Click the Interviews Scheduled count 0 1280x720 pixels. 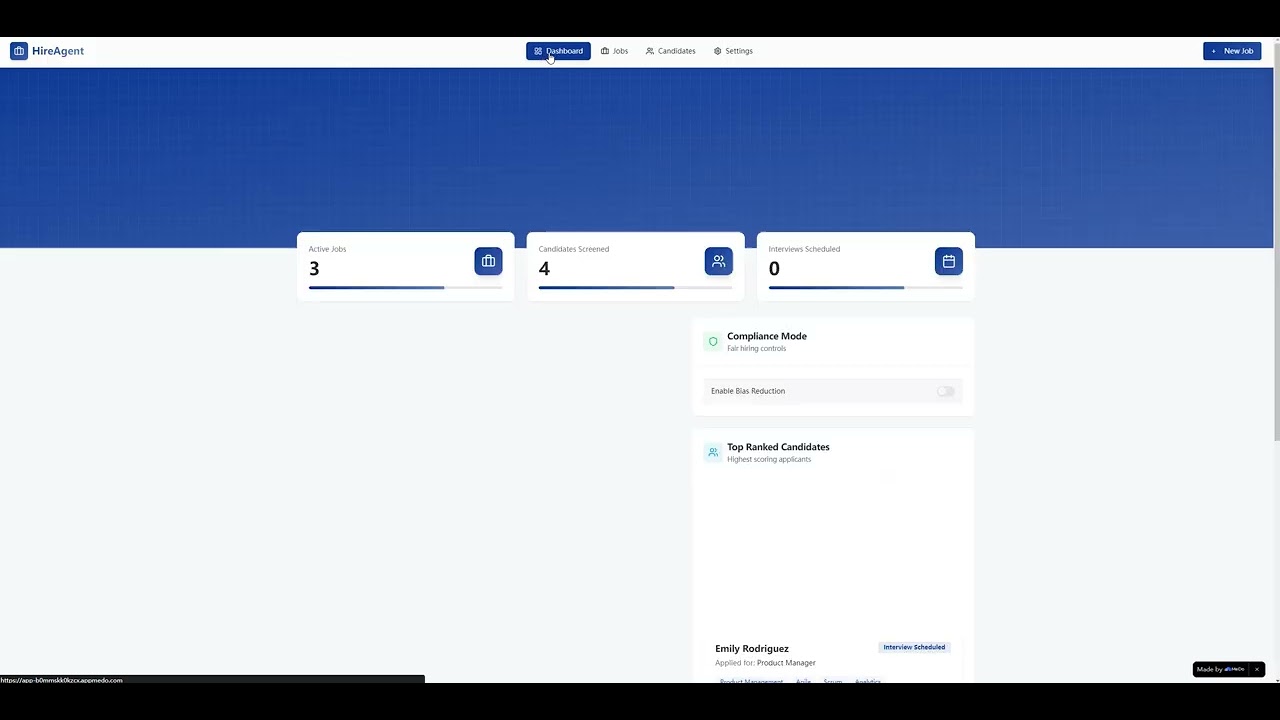[774, 268]
